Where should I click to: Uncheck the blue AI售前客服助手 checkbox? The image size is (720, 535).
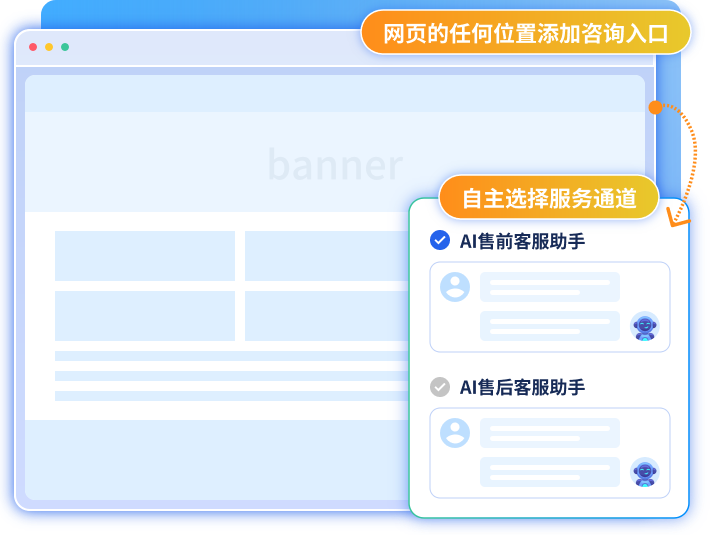439,240
